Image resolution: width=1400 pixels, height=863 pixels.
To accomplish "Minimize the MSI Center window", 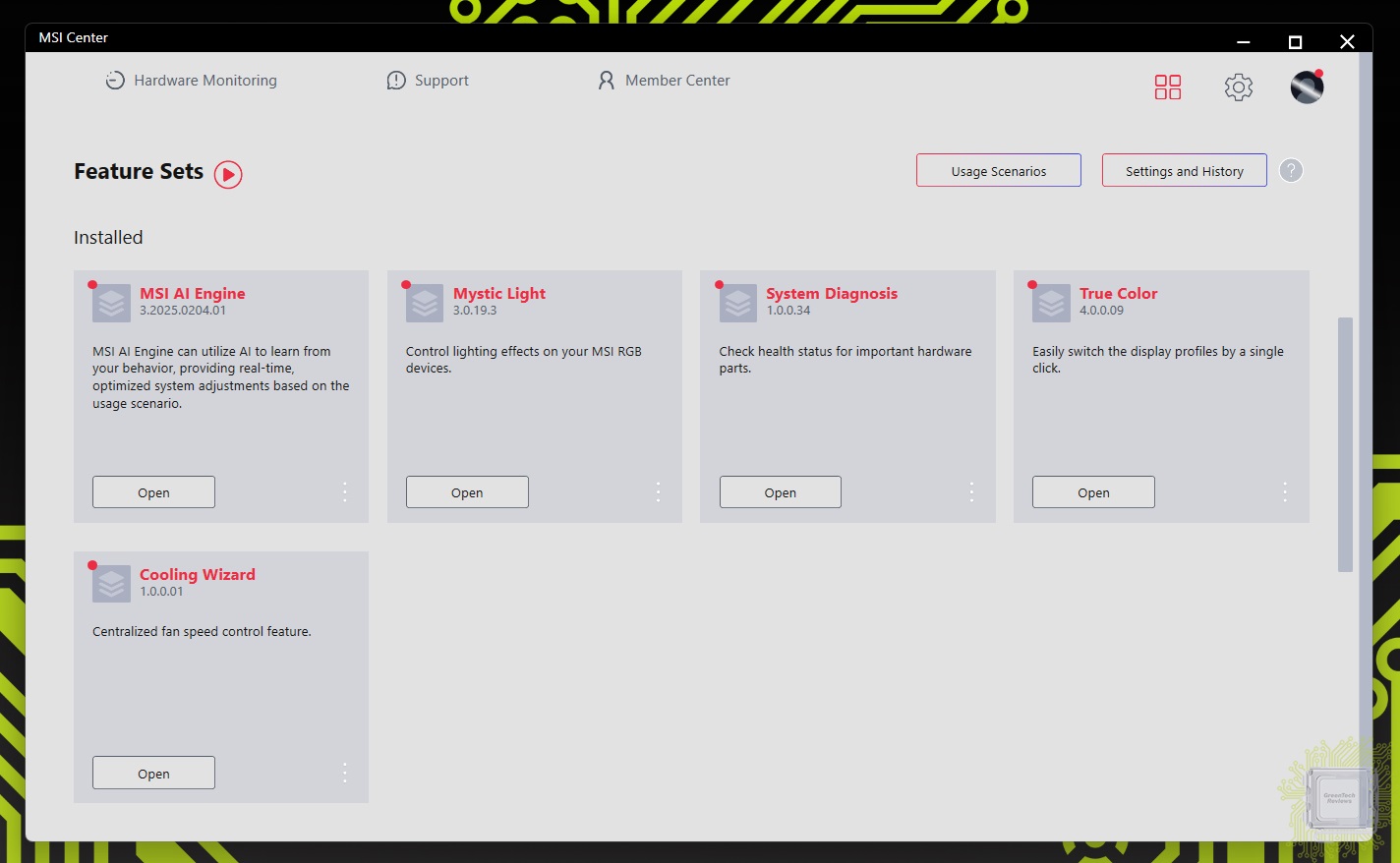I will tap(1244, 41).
